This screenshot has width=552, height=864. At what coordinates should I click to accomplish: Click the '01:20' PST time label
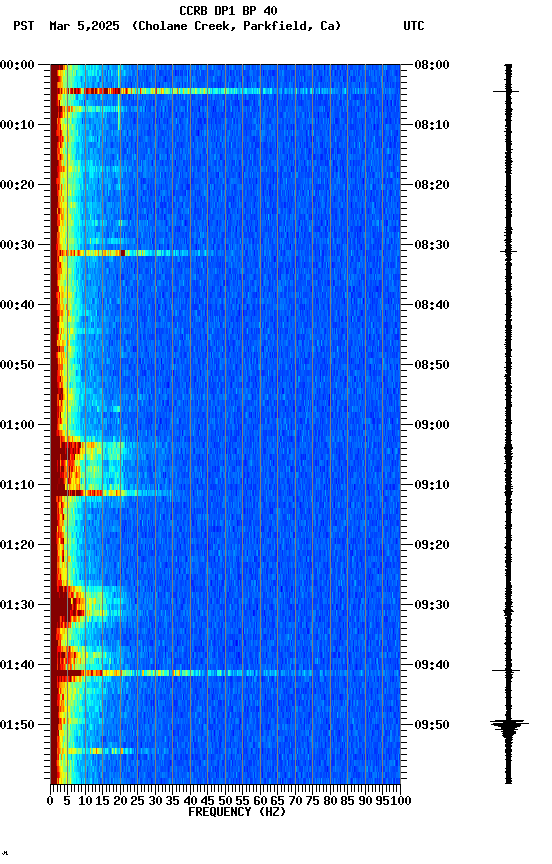pyautogui.click(x=17, y=546)
